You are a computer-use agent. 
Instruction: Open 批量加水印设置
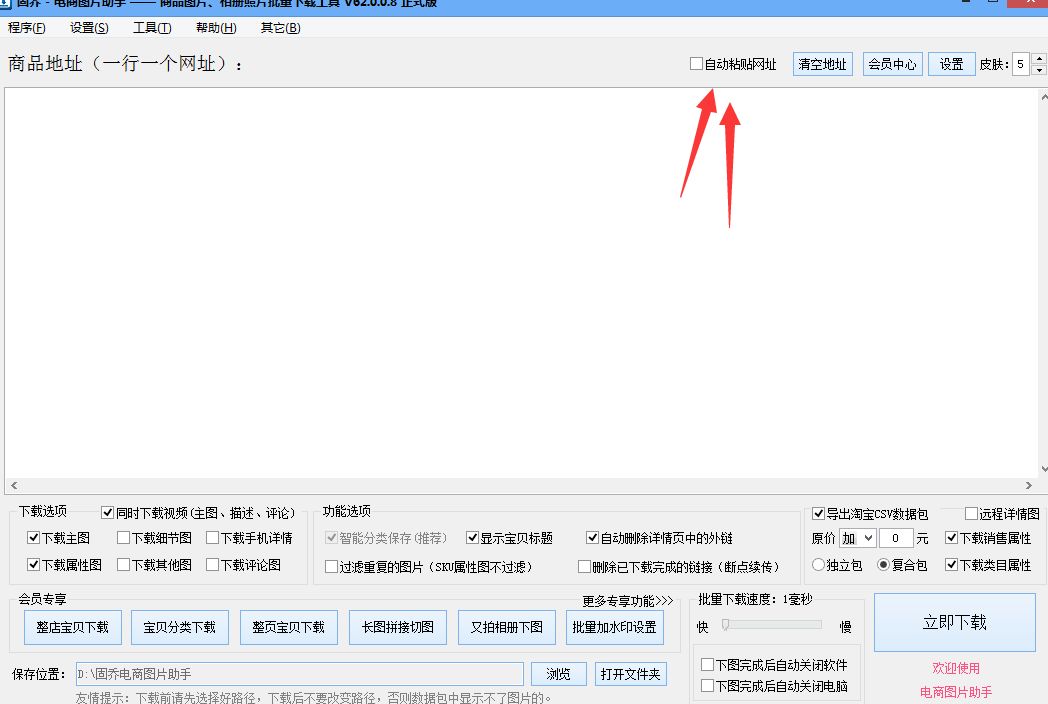click(x=615, y=627)
